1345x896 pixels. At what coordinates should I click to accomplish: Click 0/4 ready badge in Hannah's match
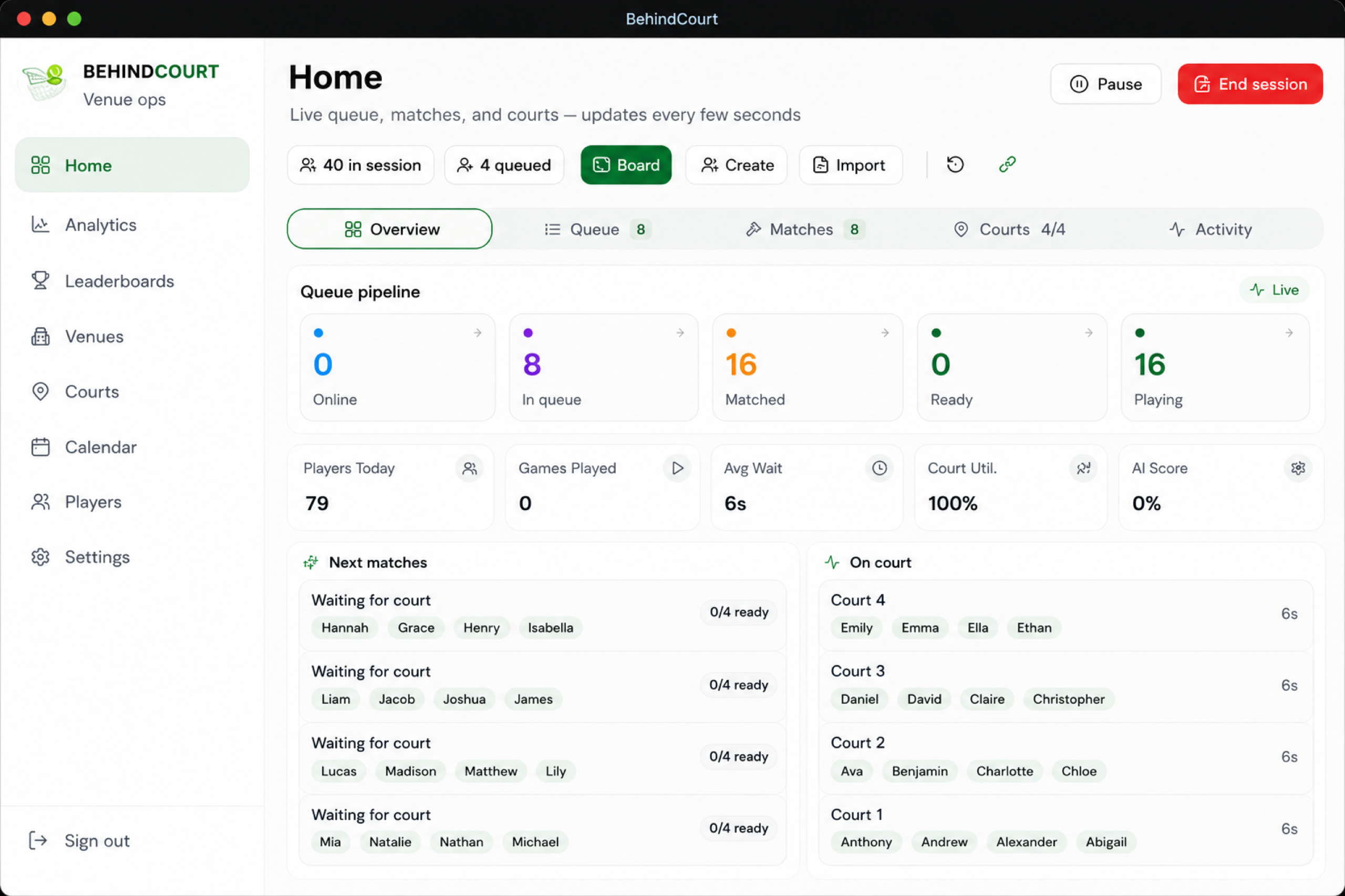739,612
